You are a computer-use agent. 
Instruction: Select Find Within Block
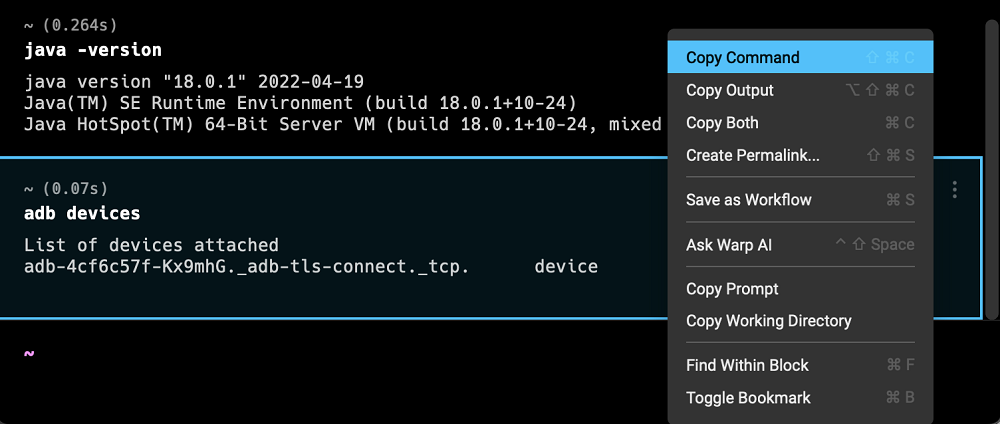800,365
